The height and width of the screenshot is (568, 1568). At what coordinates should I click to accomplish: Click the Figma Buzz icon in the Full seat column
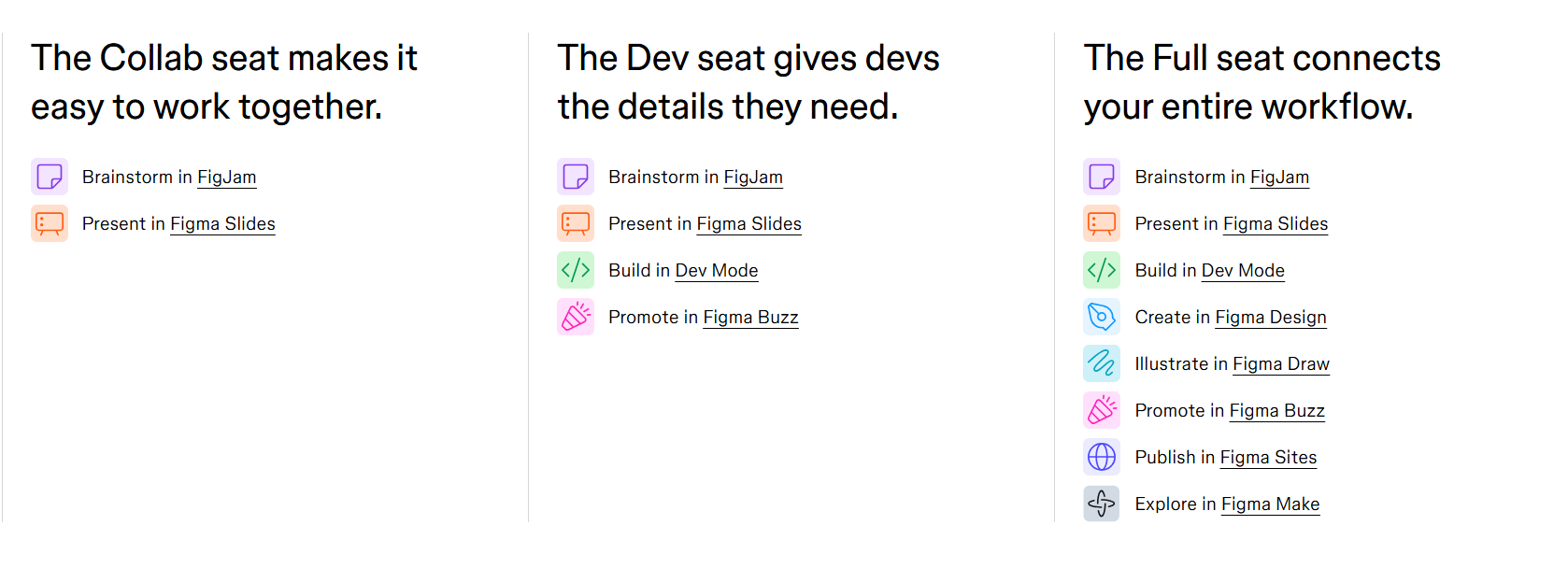point(1102,410)
